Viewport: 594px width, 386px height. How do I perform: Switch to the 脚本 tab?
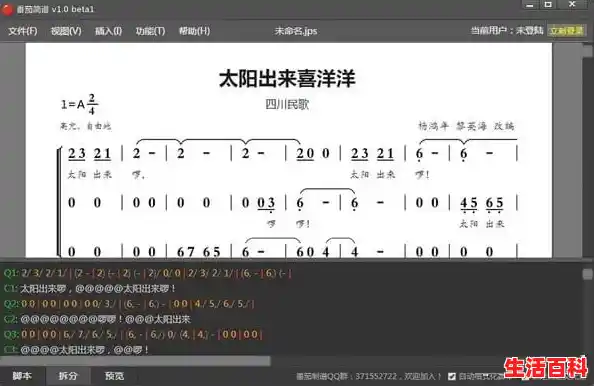[22, 376]
